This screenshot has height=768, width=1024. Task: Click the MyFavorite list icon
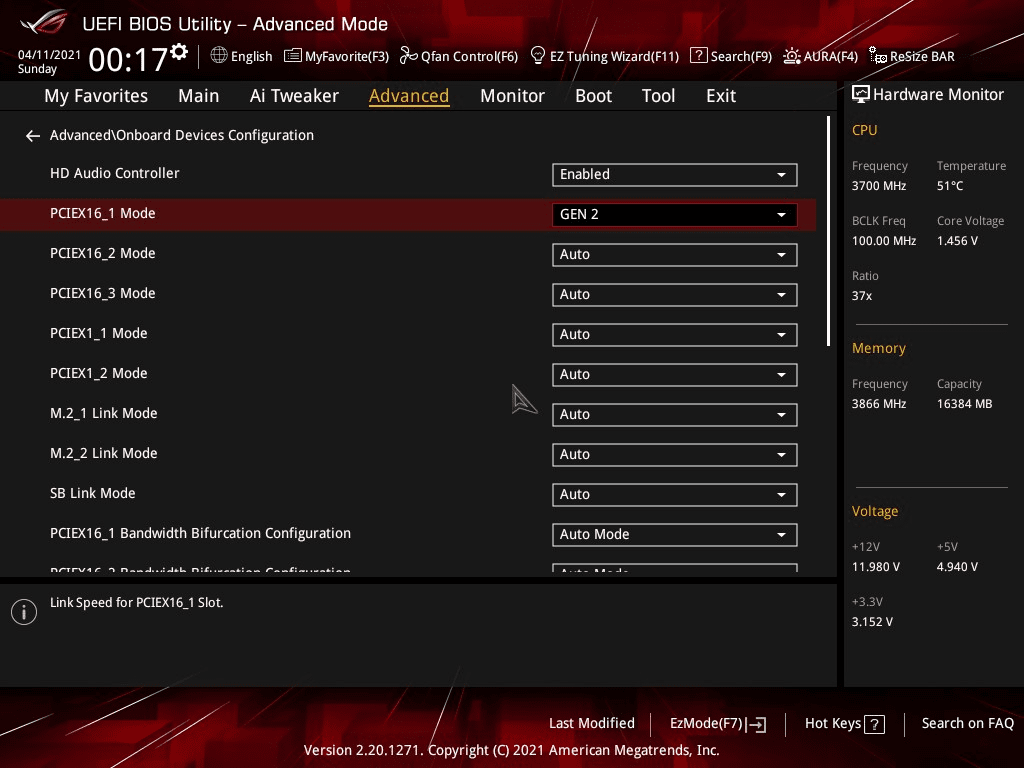click(293, 56)
